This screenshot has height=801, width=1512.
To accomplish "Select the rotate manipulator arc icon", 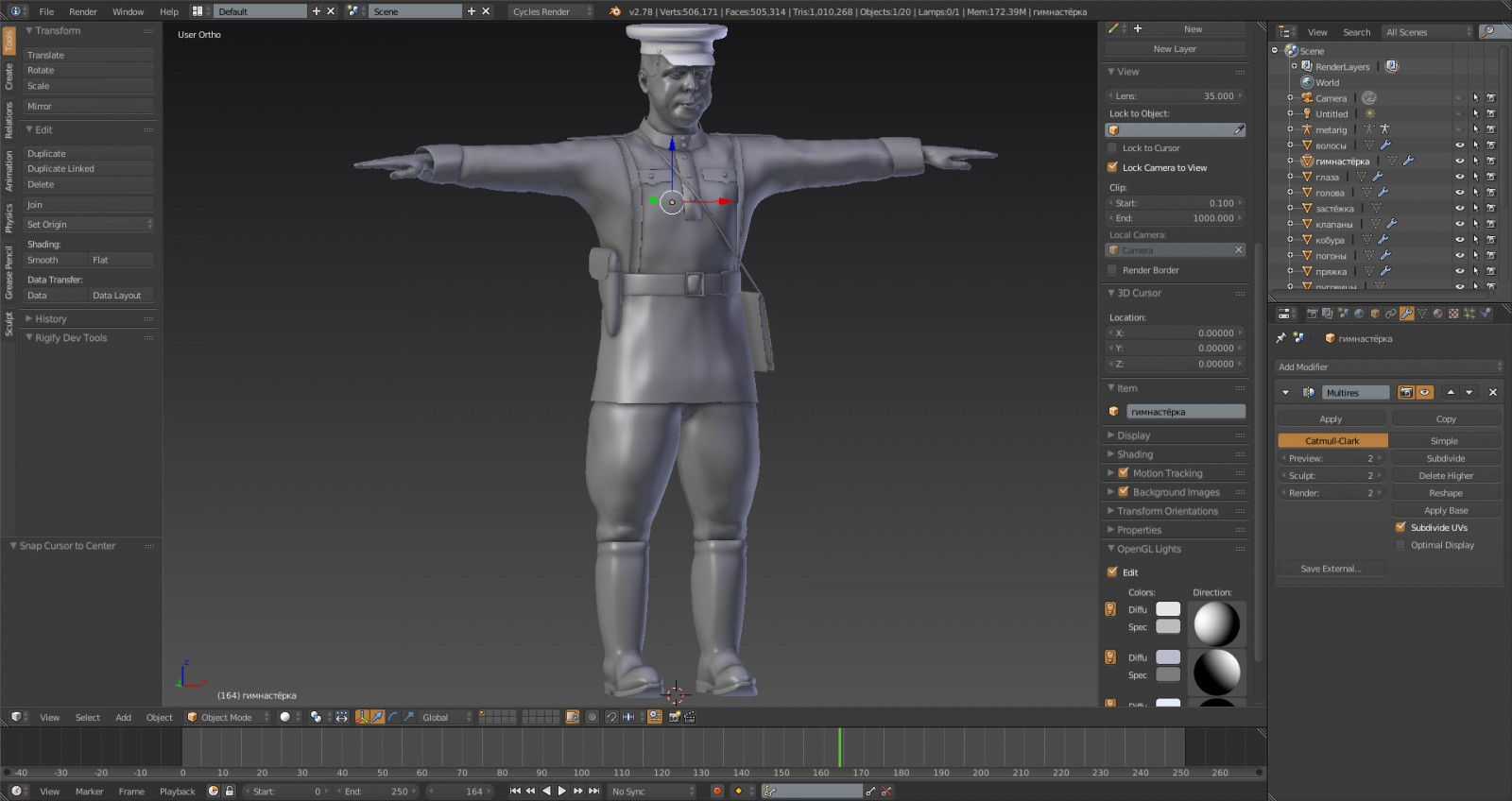I will 393,717.
